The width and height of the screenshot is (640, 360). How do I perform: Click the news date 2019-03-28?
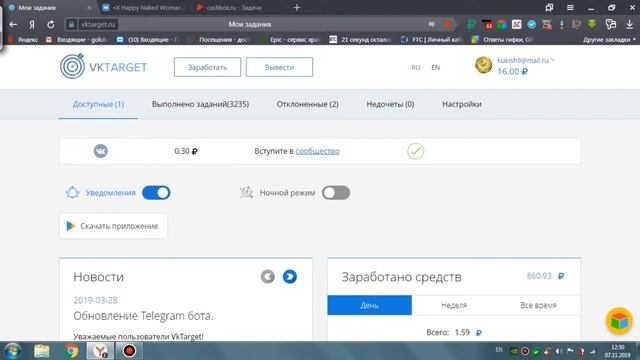pyautogui.click(x=95, y=300)
